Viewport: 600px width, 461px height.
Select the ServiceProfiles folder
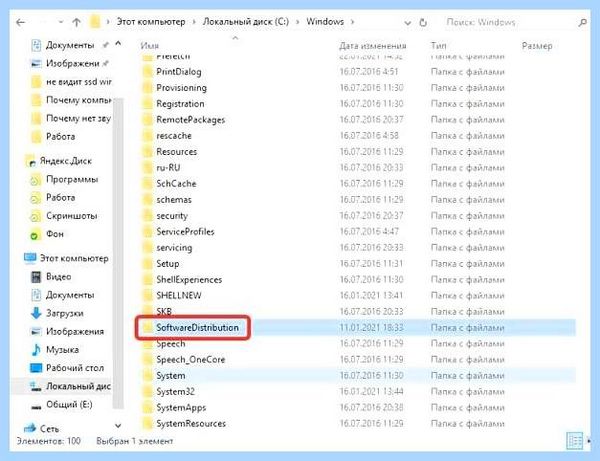click(x=185, y=232)
